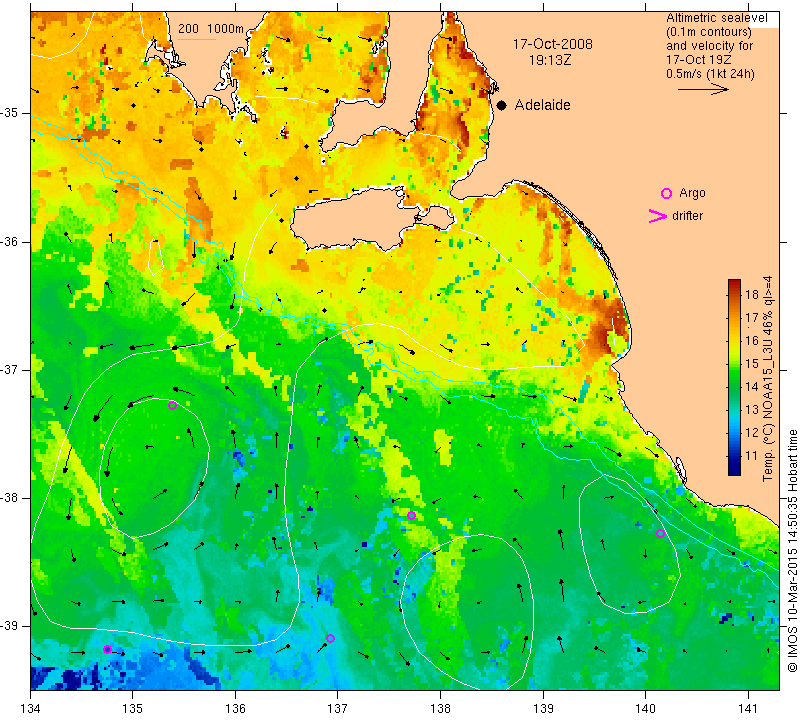Click the Adelaide city label
800x720 pixels.
pyautogui.click(x=542, y=105)
